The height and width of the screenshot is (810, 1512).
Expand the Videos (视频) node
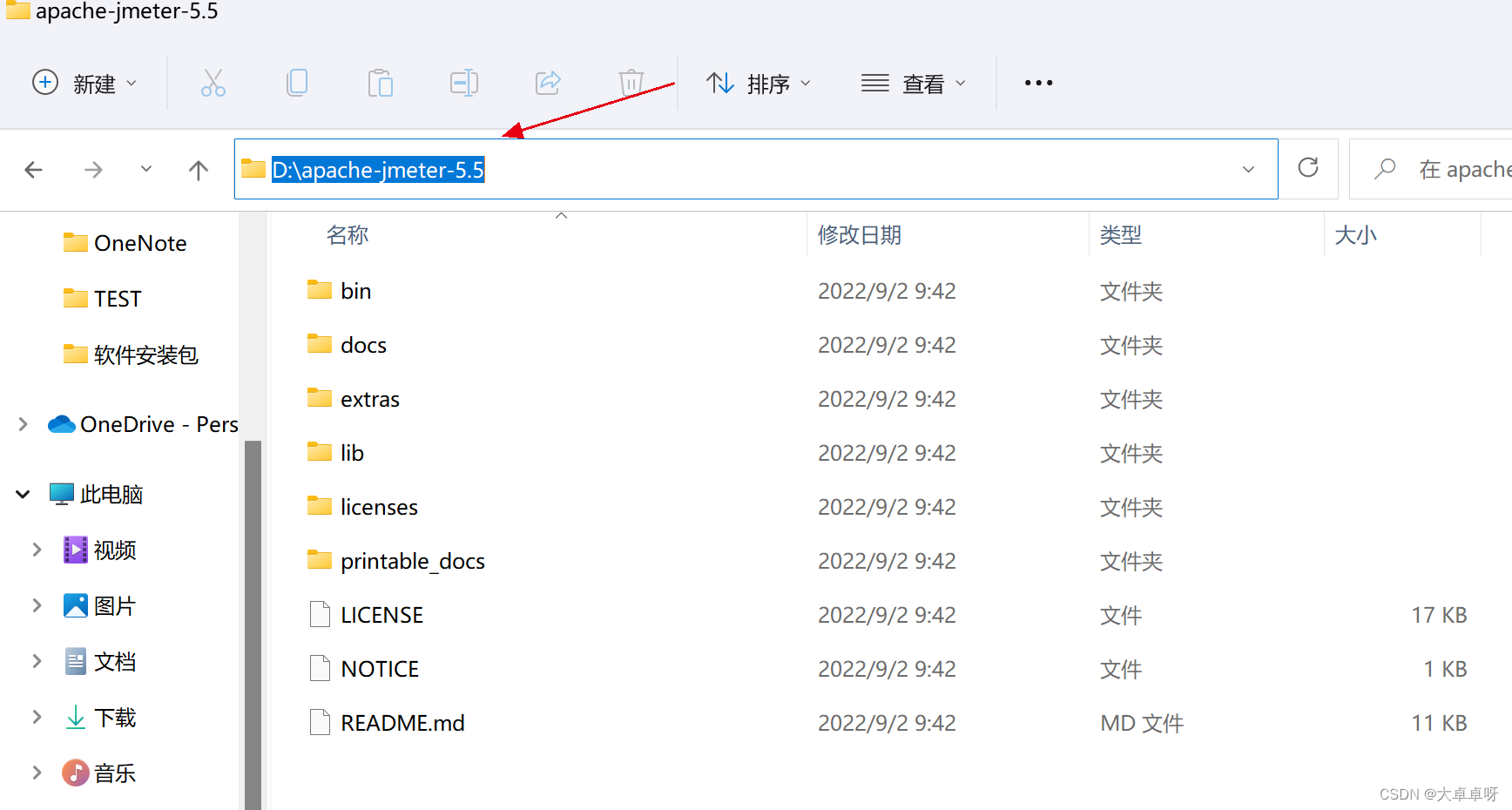[x=37, y=550]
